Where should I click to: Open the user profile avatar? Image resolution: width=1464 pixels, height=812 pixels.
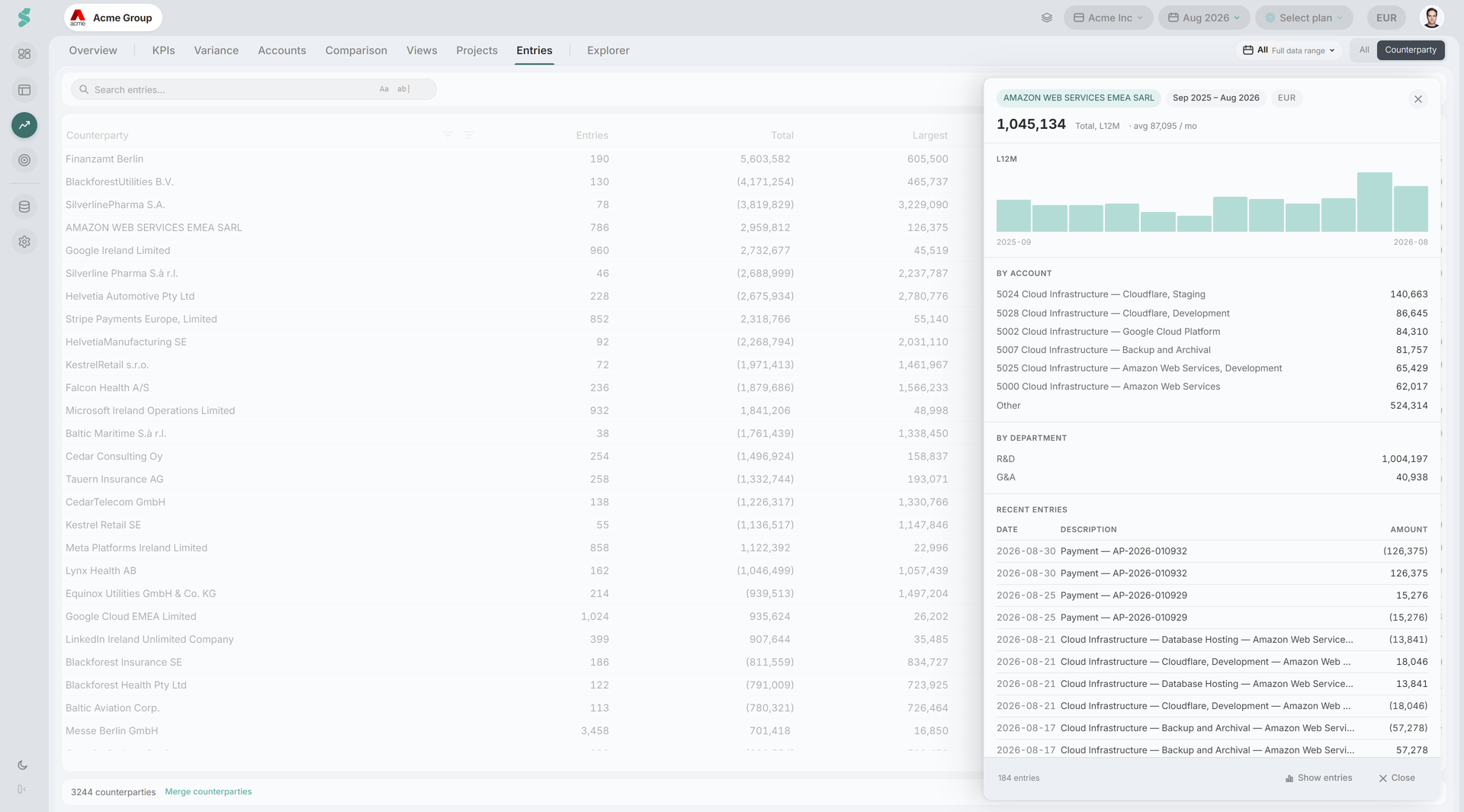[x=1431, y=18]
